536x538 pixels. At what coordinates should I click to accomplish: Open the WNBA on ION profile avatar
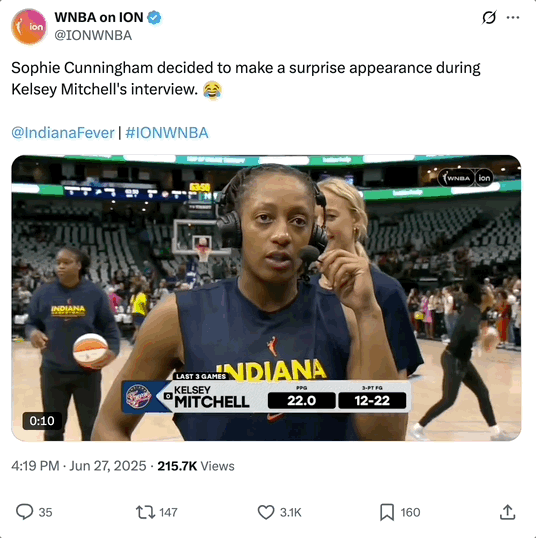(x=29, y=27)
